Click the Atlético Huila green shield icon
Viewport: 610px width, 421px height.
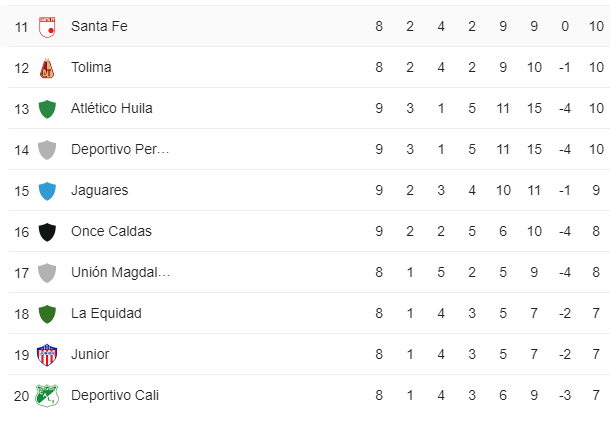[47, 109]
